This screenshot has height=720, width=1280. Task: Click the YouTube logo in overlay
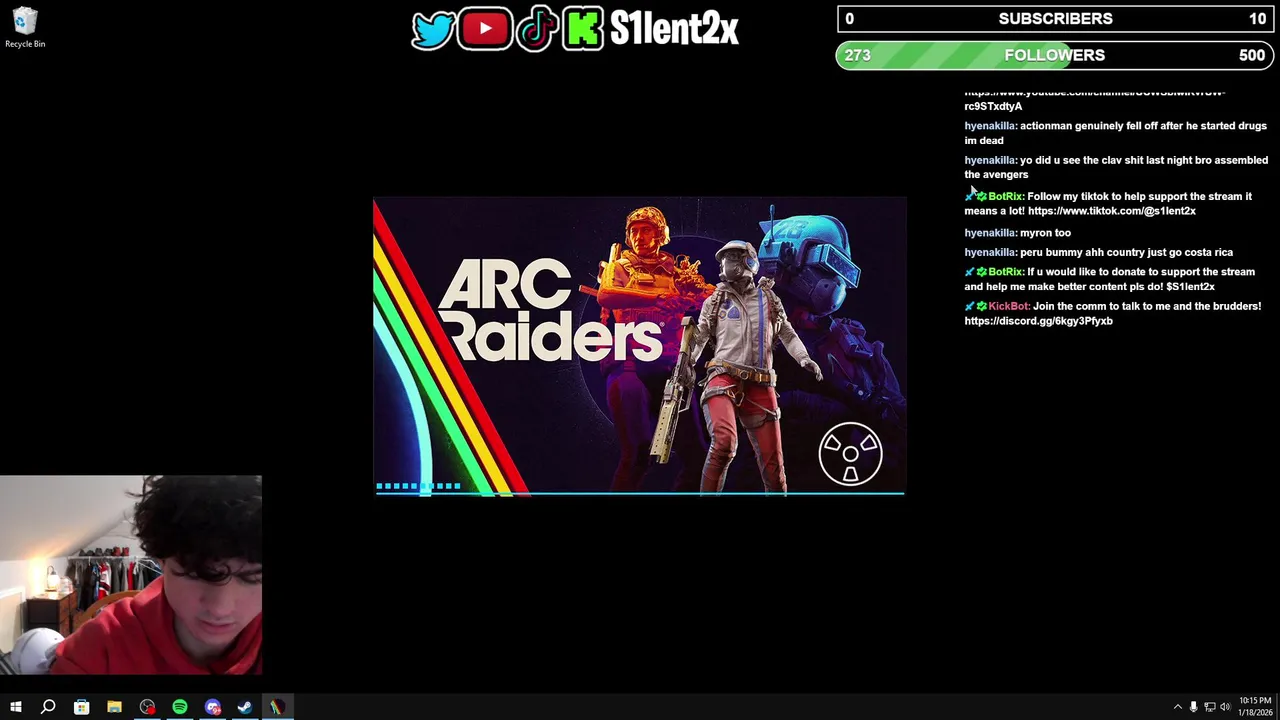coord(485,29)
